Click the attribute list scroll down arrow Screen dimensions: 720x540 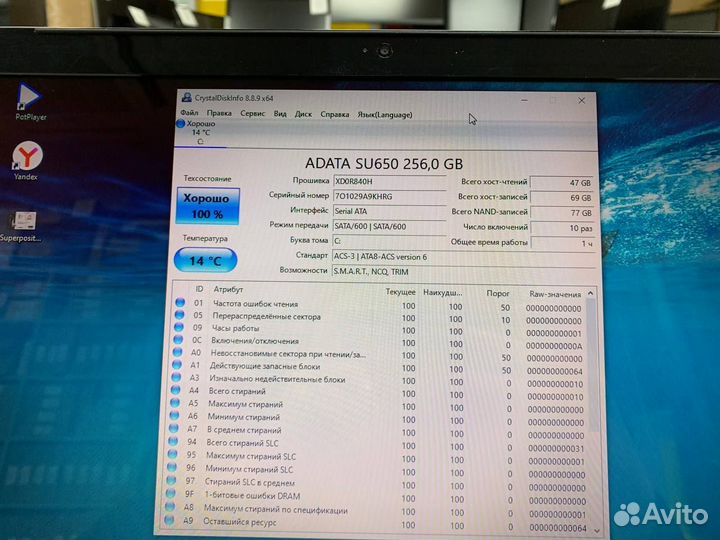pos(596,530)
